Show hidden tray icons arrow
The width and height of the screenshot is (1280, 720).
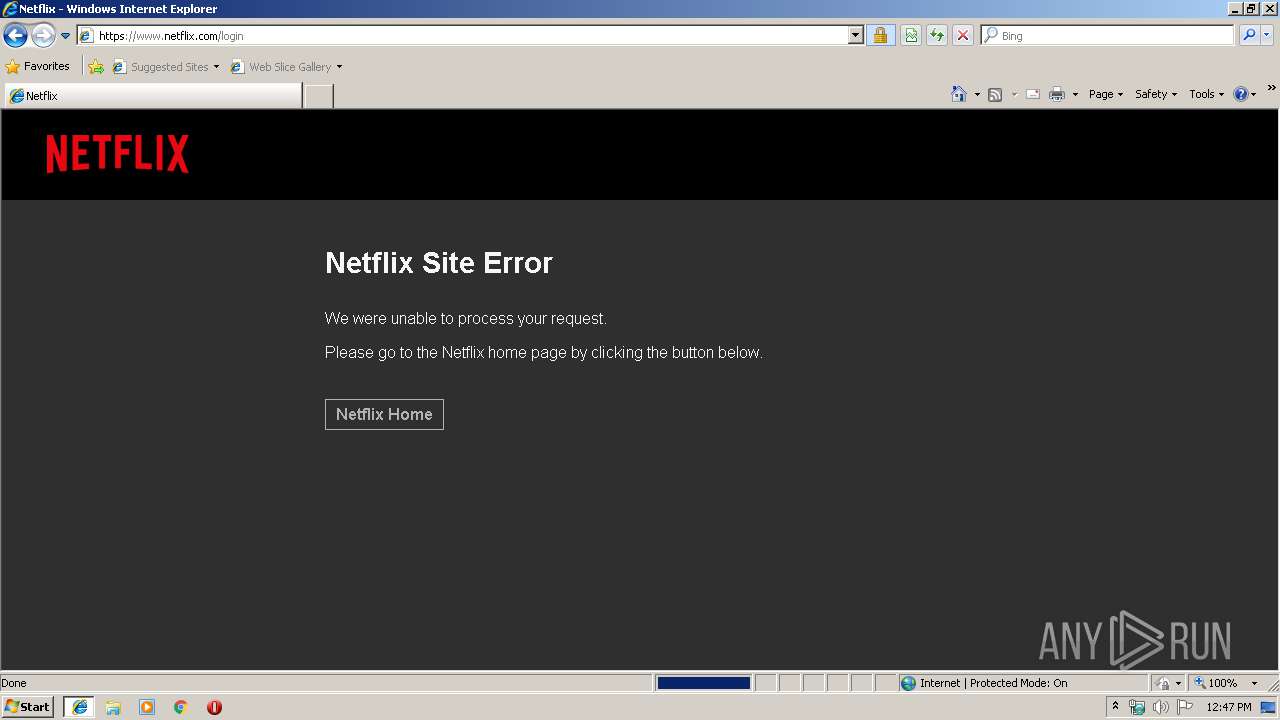1116,707
